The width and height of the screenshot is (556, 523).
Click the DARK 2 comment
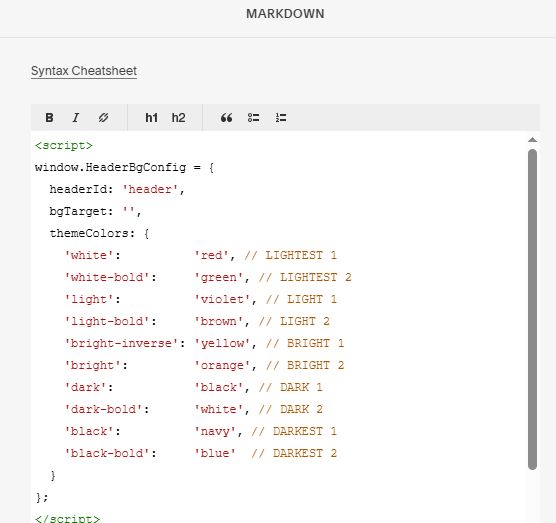tap(290, 409)
